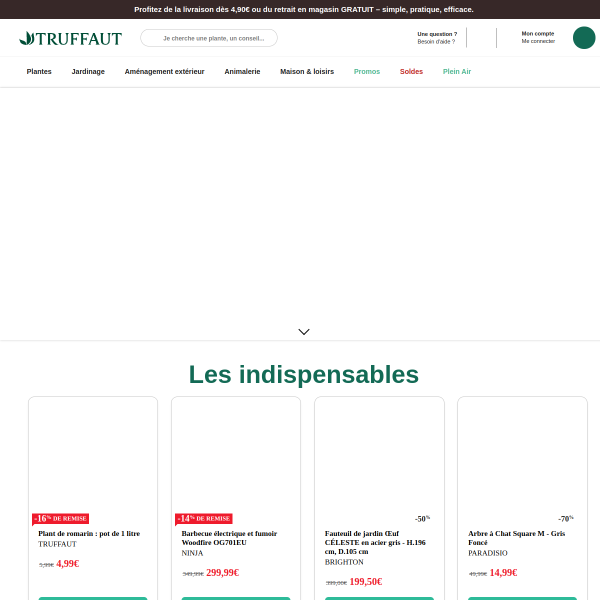Open the Maison & loisirs menu
Viewport: 600px width, 600px height.
[307, 72]
